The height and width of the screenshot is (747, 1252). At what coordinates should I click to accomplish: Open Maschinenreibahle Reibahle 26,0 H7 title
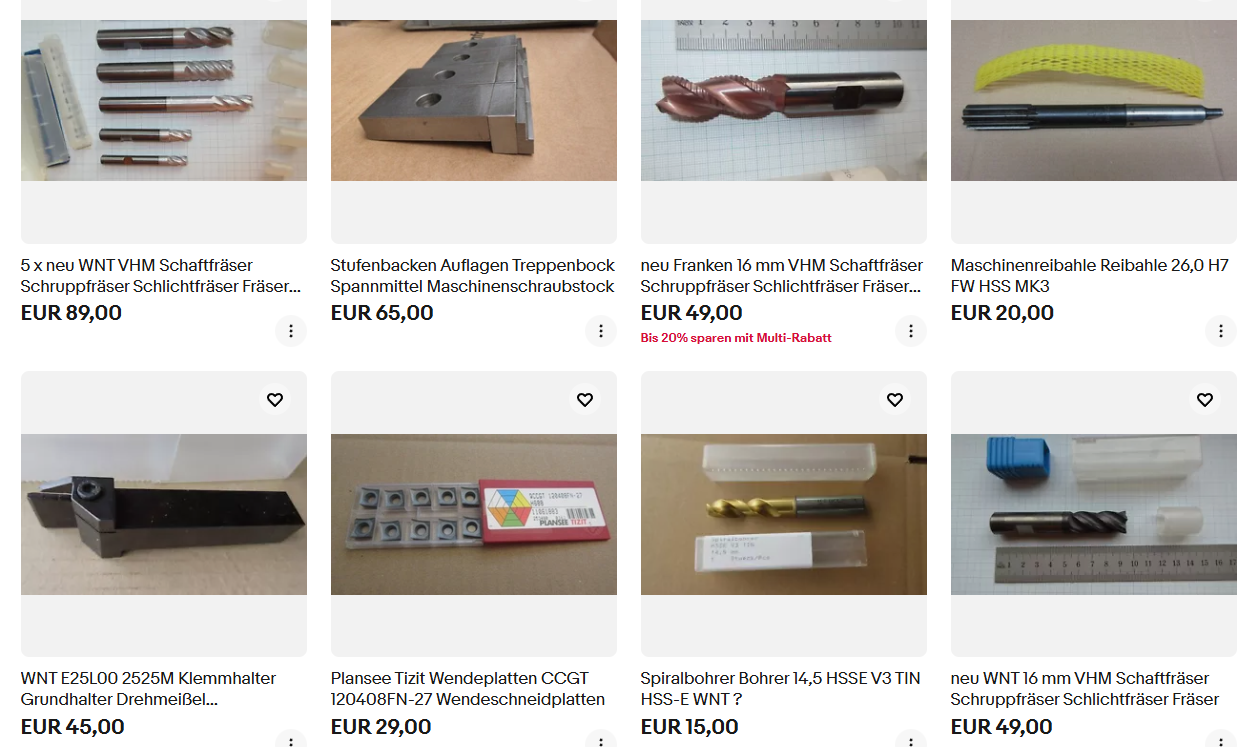click(x=1090, y=276)
